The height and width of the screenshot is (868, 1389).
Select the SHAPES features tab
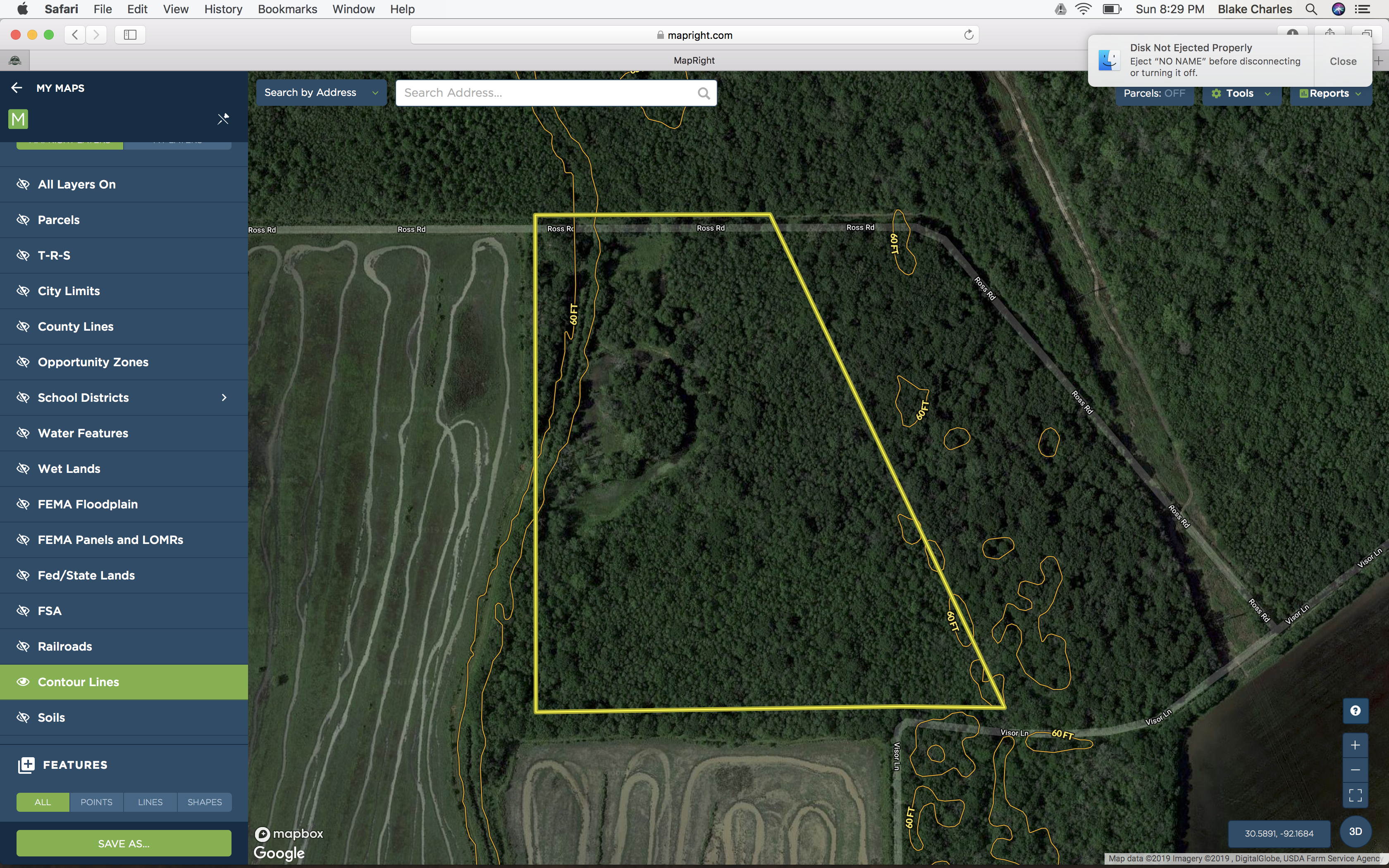click(x=204, y=802)
